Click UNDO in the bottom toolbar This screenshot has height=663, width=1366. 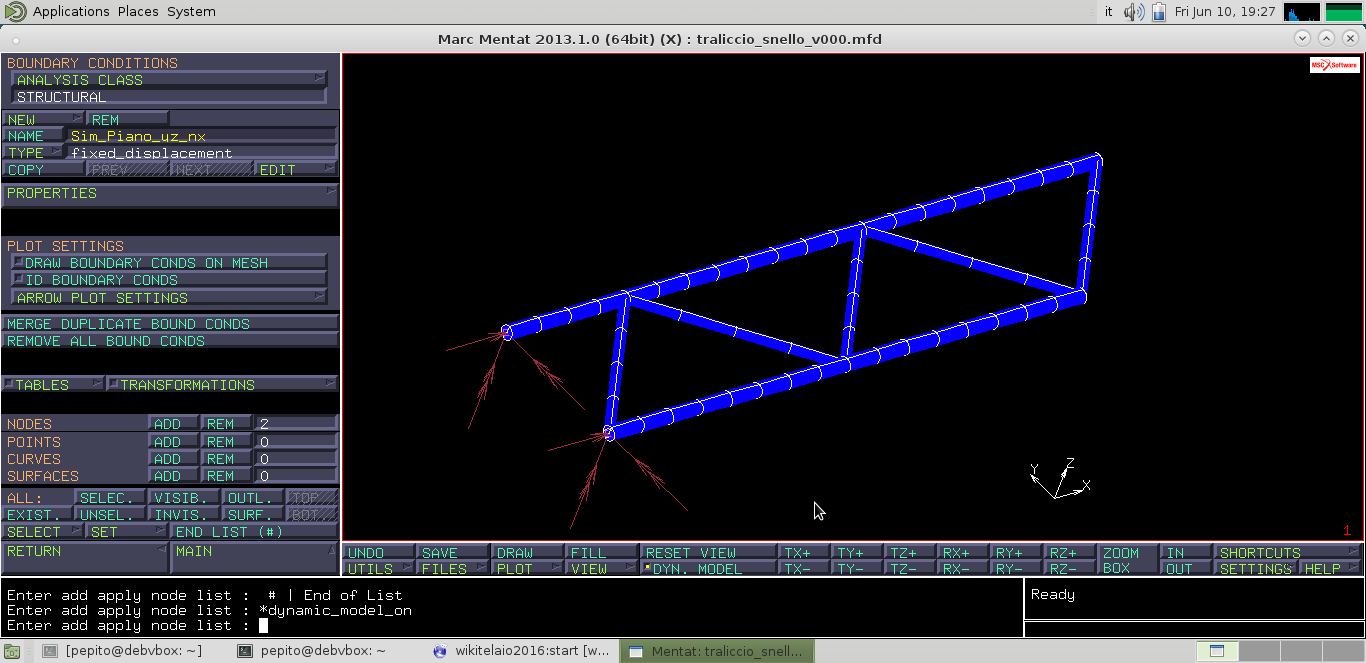[x=379, y=552]
